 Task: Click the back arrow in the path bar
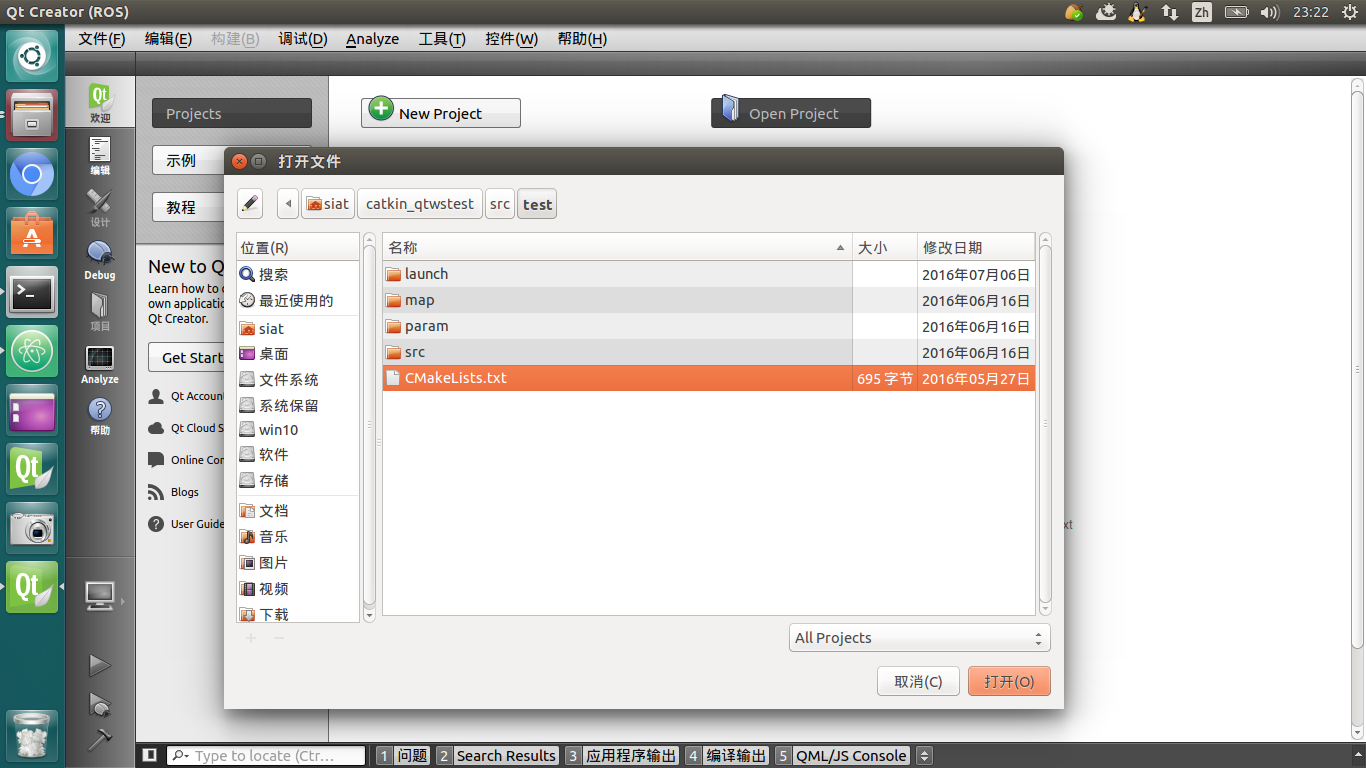[x=288, y=204]
